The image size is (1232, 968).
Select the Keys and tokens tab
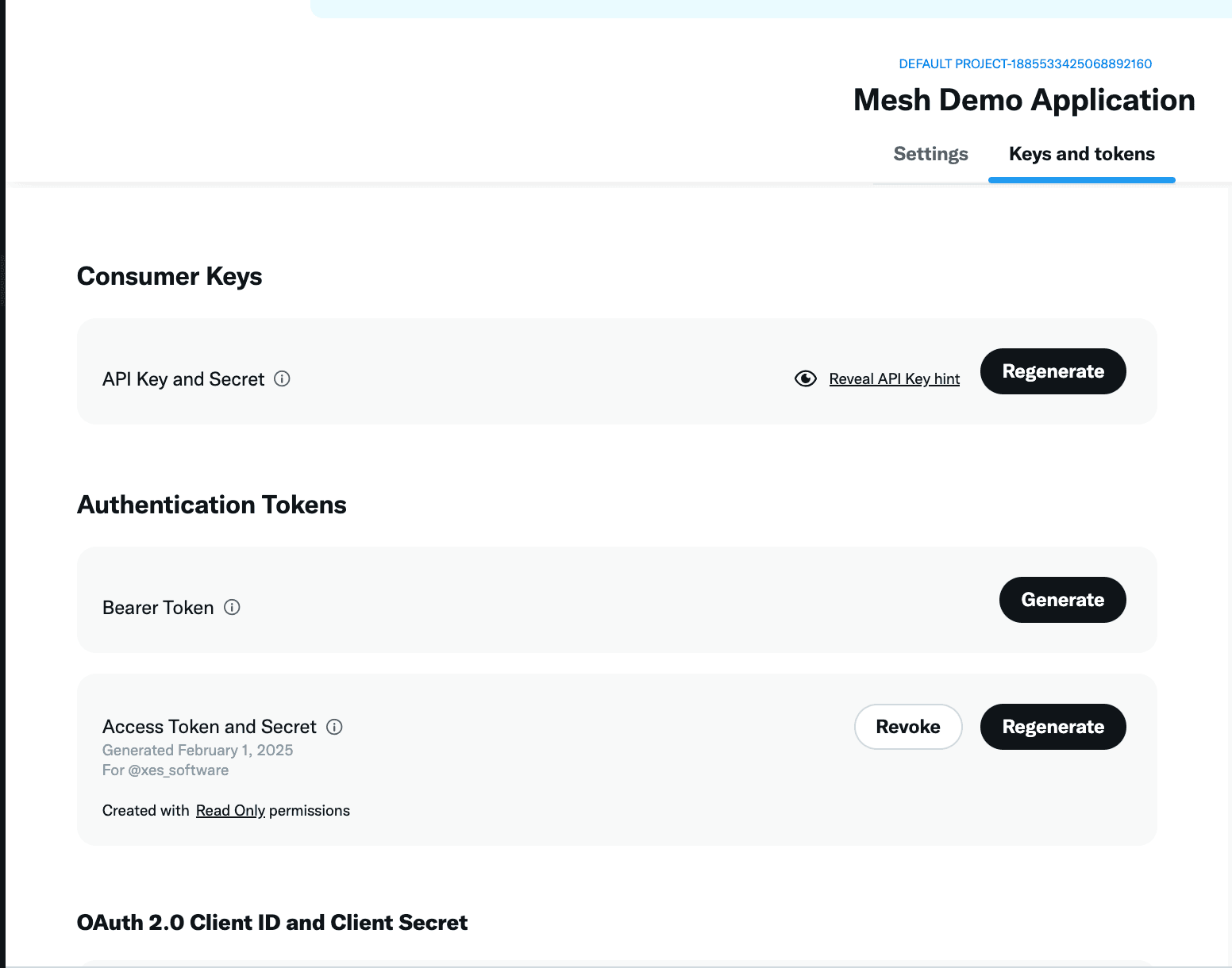pyautogui.click(x=1081, y=154)
